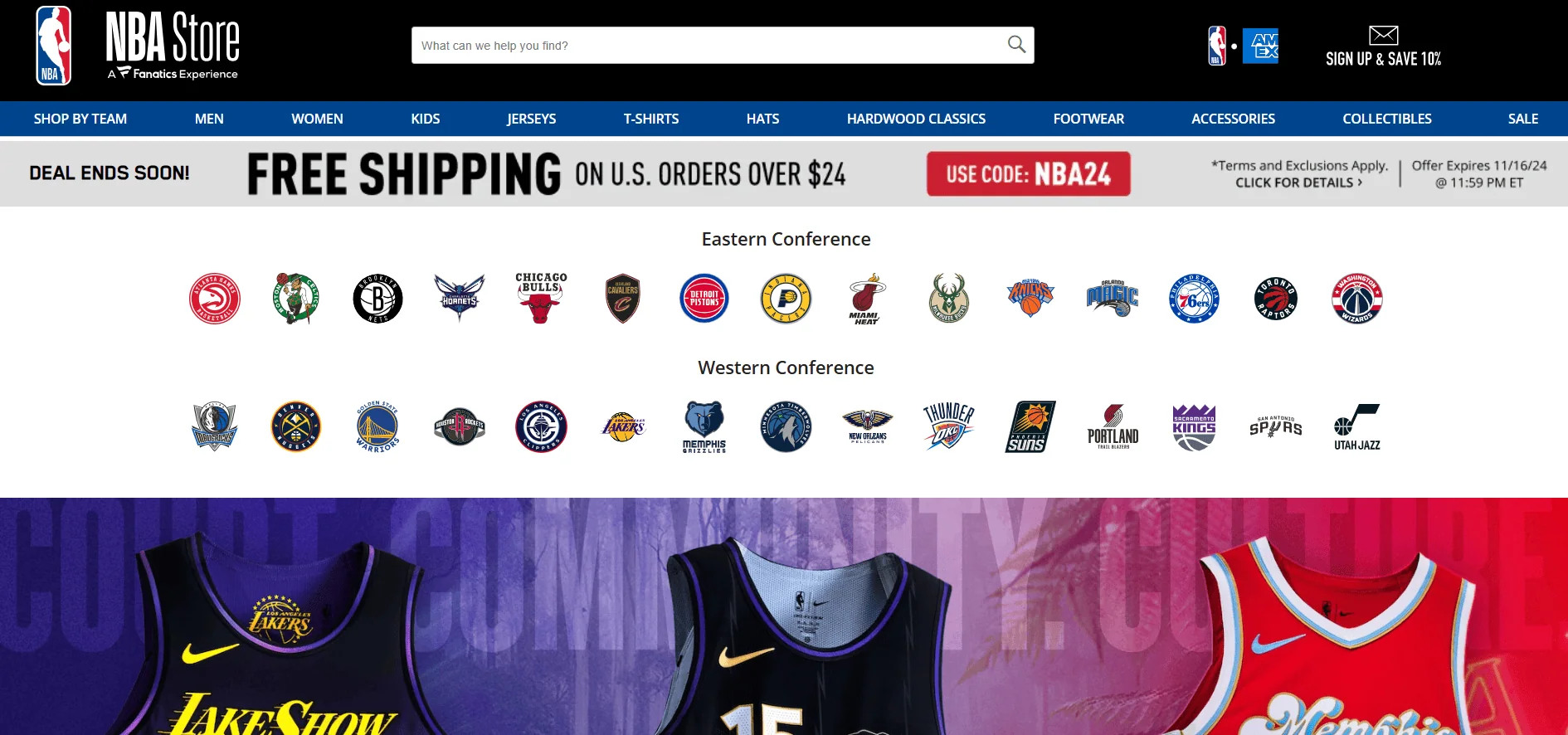The height and width of the screenshot is (735, 1568).
Task: Select the New Orleans Pelicans logo
Action: (x=867, y=427)
